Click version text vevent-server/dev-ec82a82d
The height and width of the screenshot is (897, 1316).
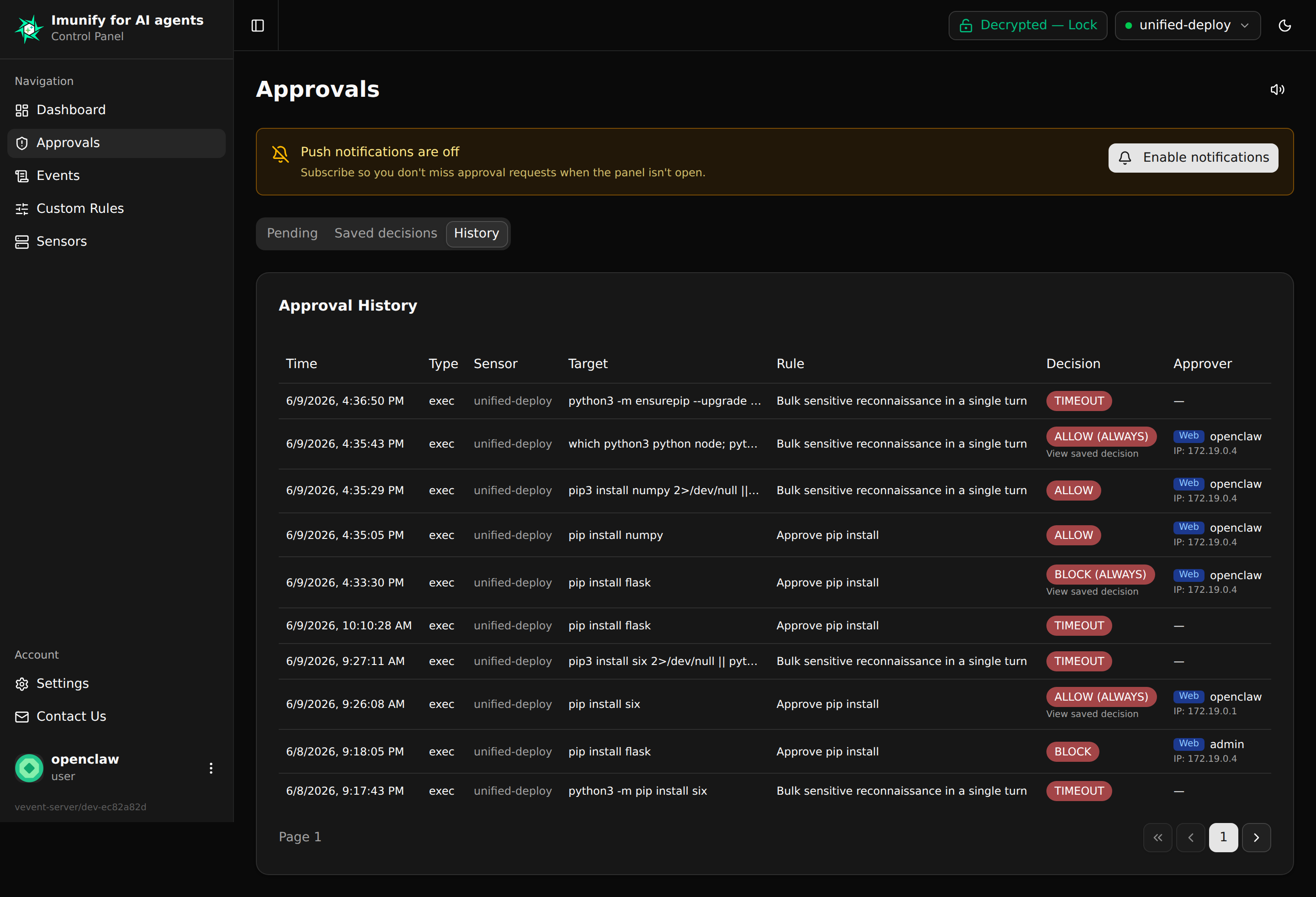(80, 807)
